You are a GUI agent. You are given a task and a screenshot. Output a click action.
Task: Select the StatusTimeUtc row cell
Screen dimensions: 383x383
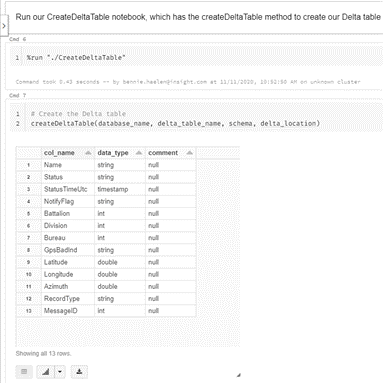pos(68,189)
